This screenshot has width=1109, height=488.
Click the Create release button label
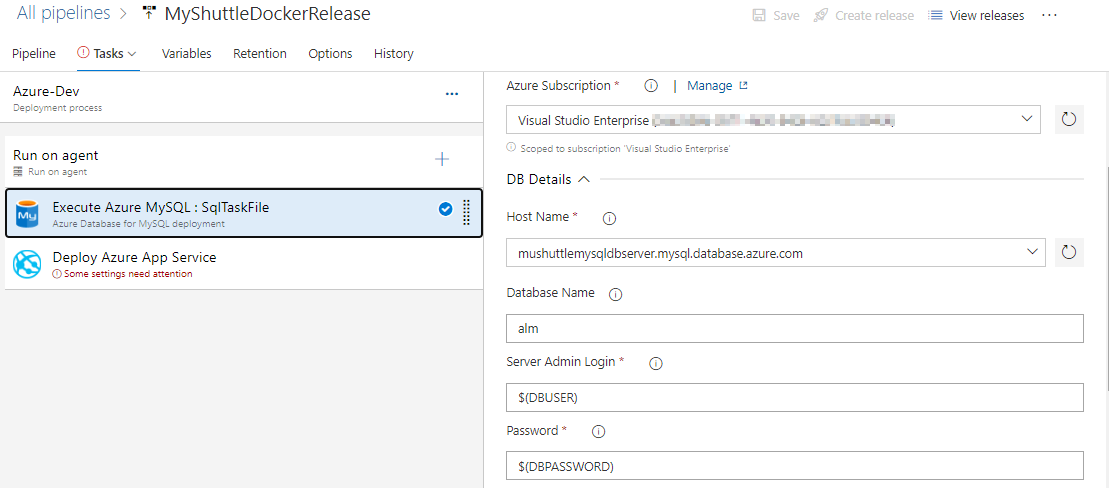(x=875, y=16)
